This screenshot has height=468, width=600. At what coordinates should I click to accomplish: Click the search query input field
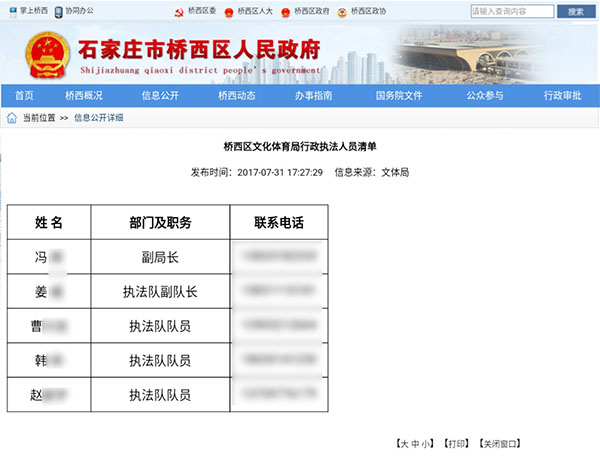point(512,11)
